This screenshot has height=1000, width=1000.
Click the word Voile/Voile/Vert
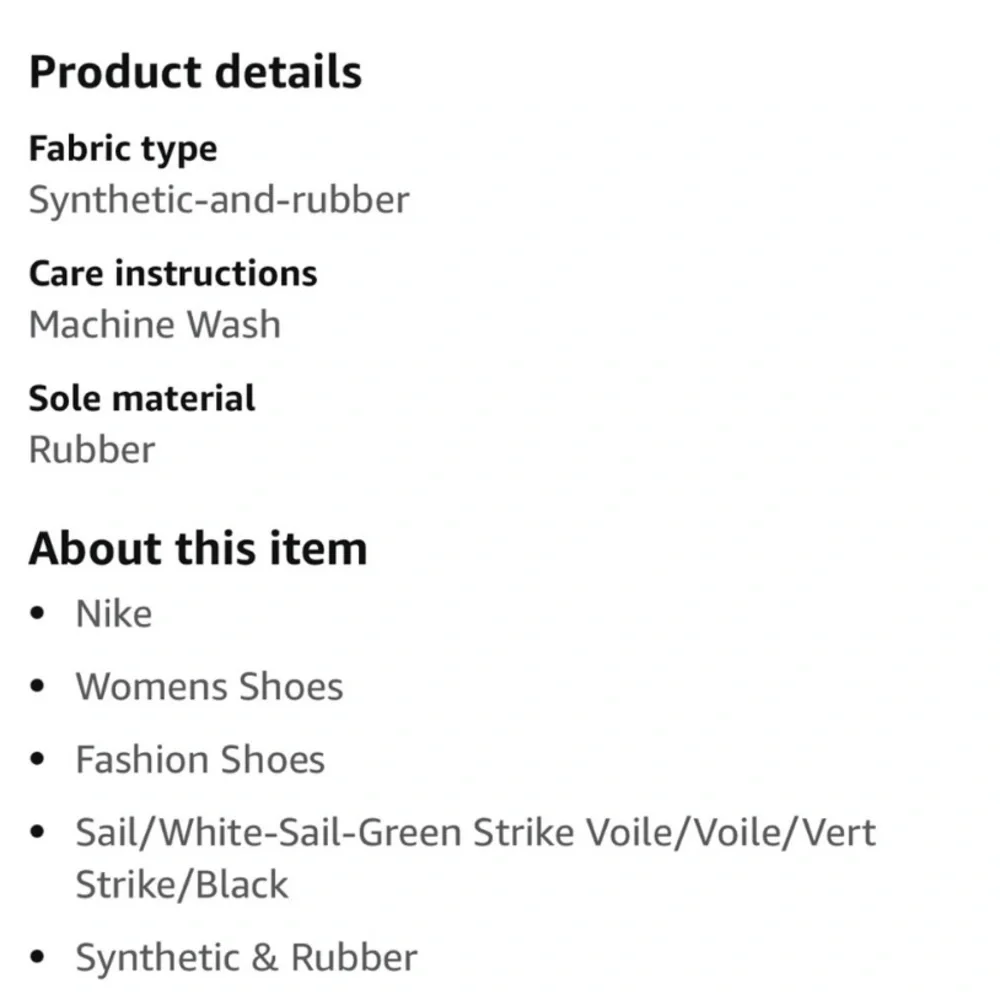[731, 832]
